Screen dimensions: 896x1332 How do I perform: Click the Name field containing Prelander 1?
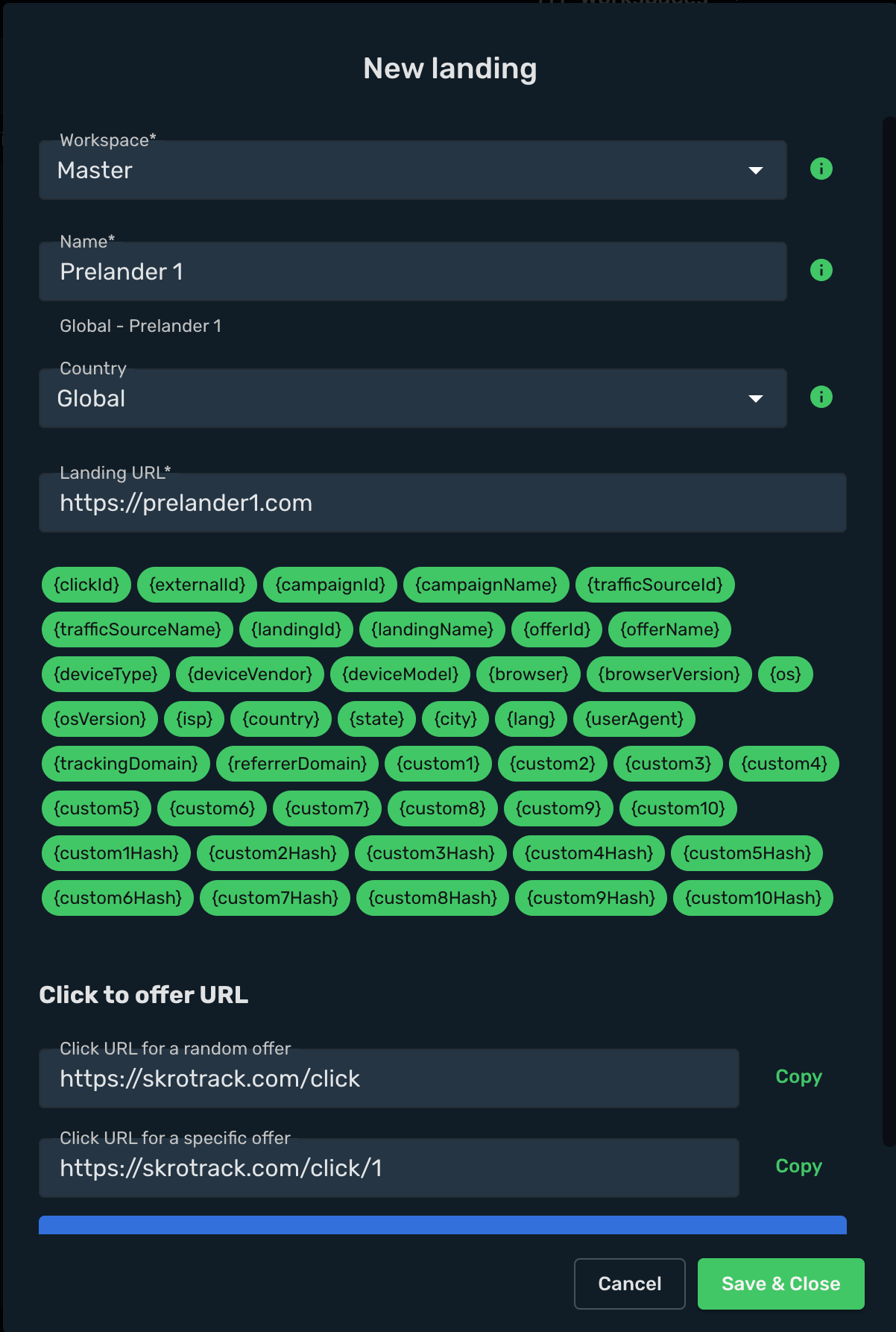(412, 271)
